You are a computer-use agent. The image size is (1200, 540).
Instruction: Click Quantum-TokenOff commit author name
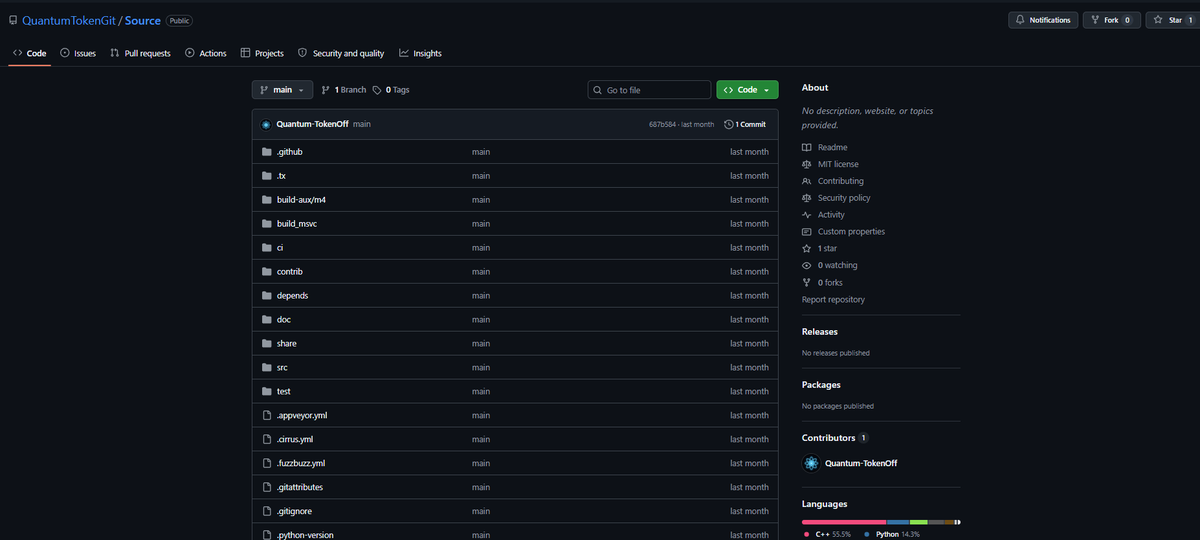312,124
